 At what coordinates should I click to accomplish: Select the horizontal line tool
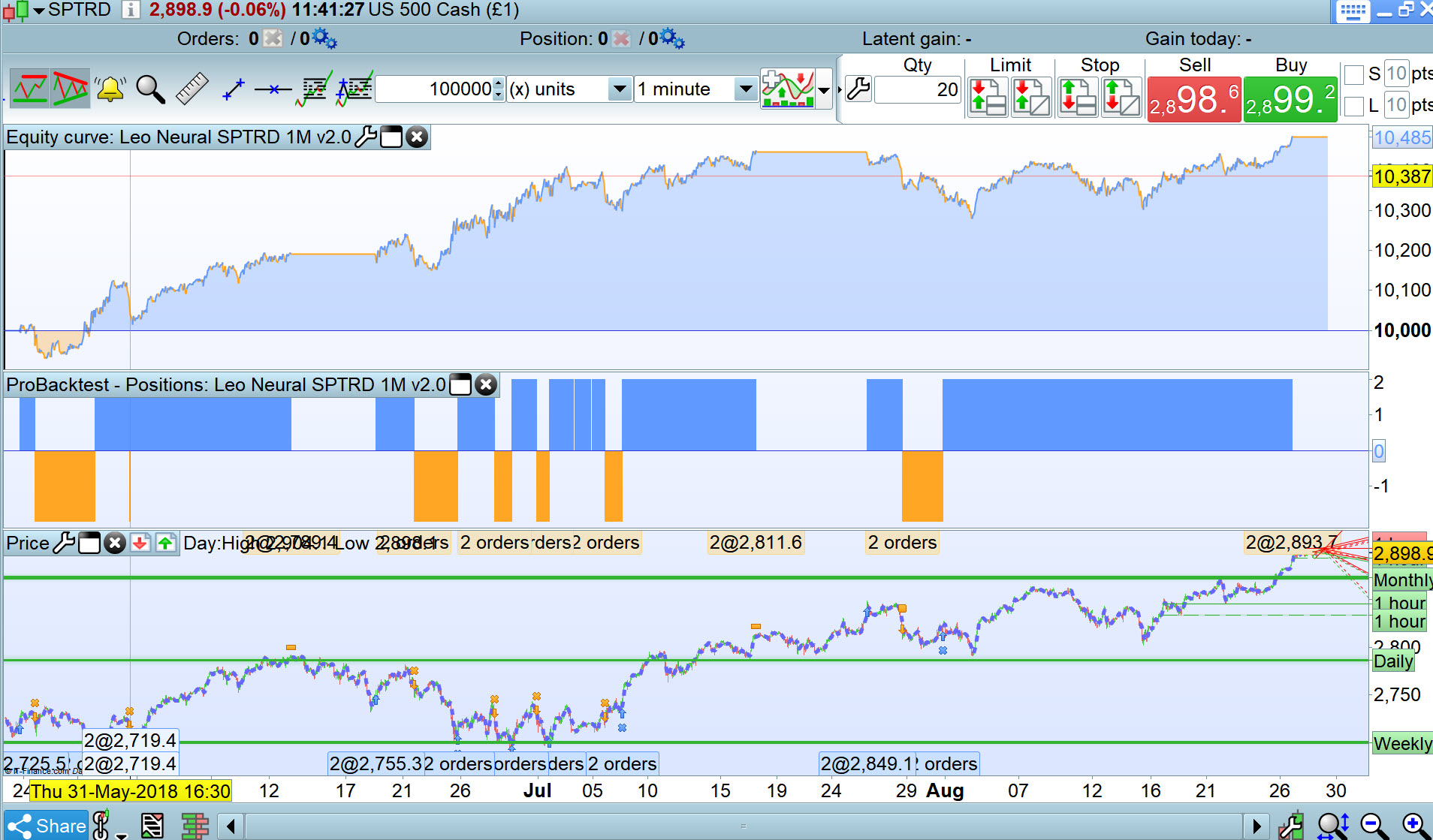pos(273,89)
